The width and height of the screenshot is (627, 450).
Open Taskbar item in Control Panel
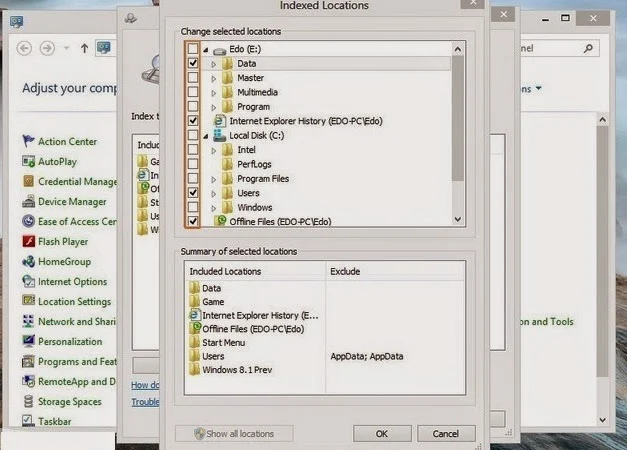pyautogui.click(x=54, y=421)
